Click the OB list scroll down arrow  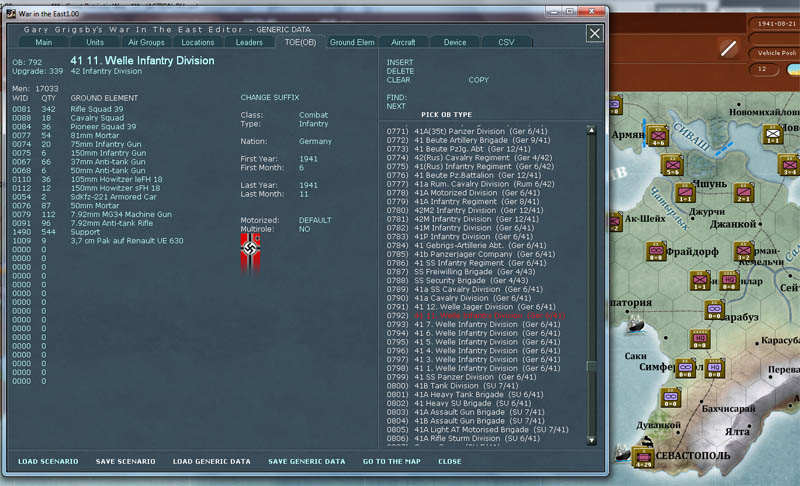pyautogui.click(x=591, y=440)
